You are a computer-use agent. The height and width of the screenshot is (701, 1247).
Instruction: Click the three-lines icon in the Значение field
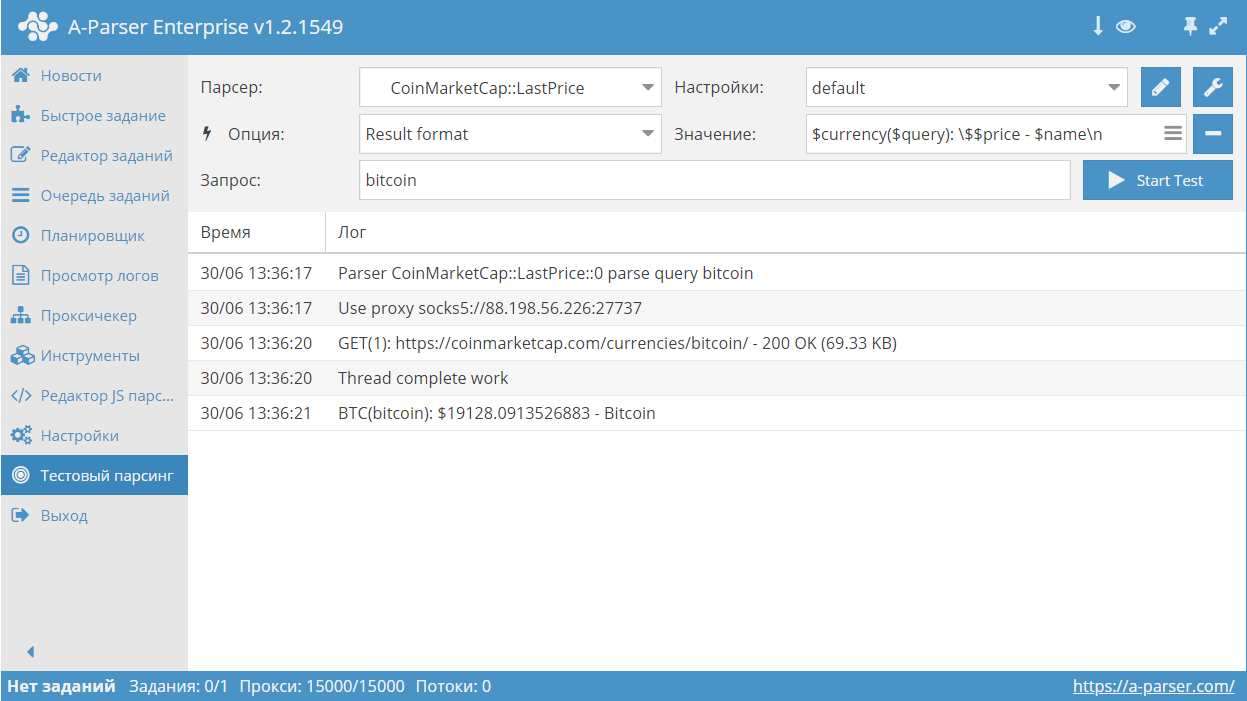[x=1173, y=133]
